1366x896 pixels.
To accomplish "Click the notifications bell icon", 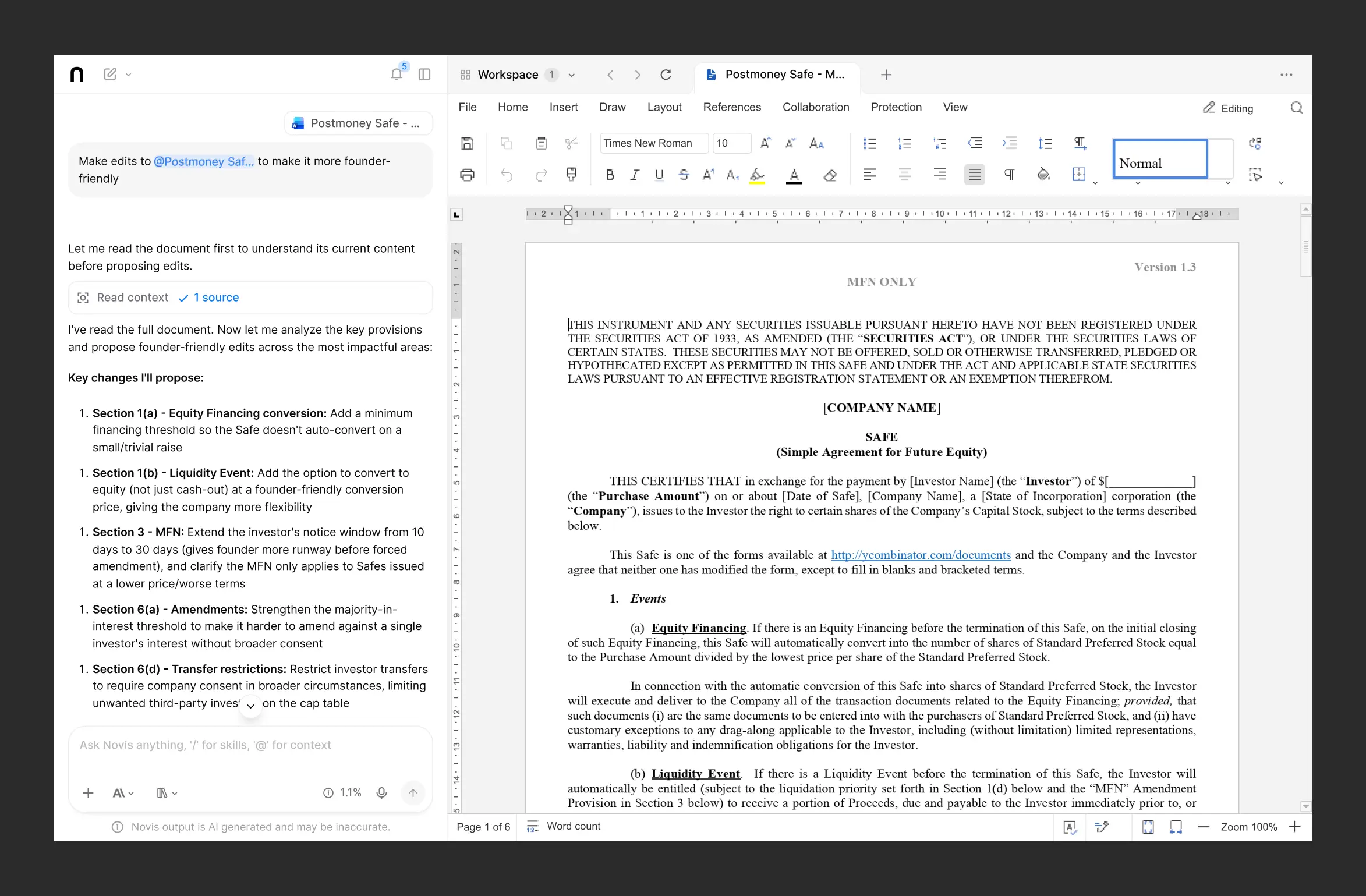I will pos(397,74).
